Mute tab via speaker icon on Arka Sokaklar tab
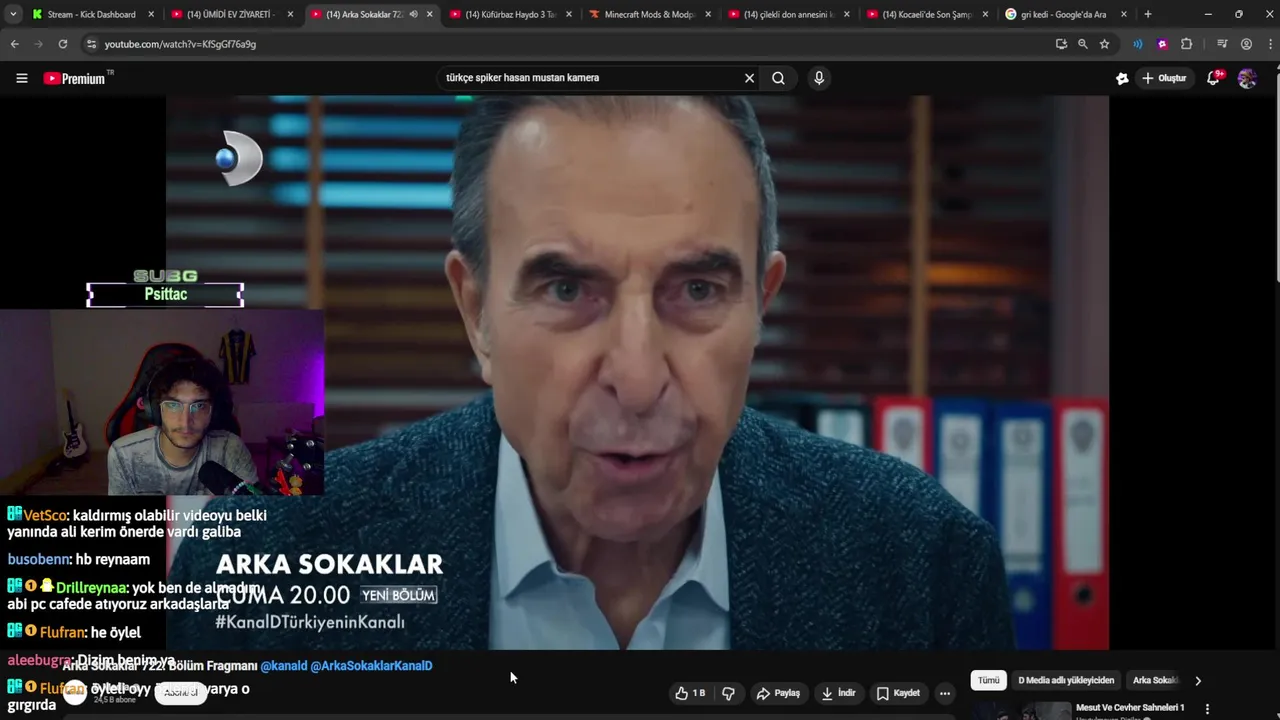Viewport: 1280px width, 720px height. 413,14
